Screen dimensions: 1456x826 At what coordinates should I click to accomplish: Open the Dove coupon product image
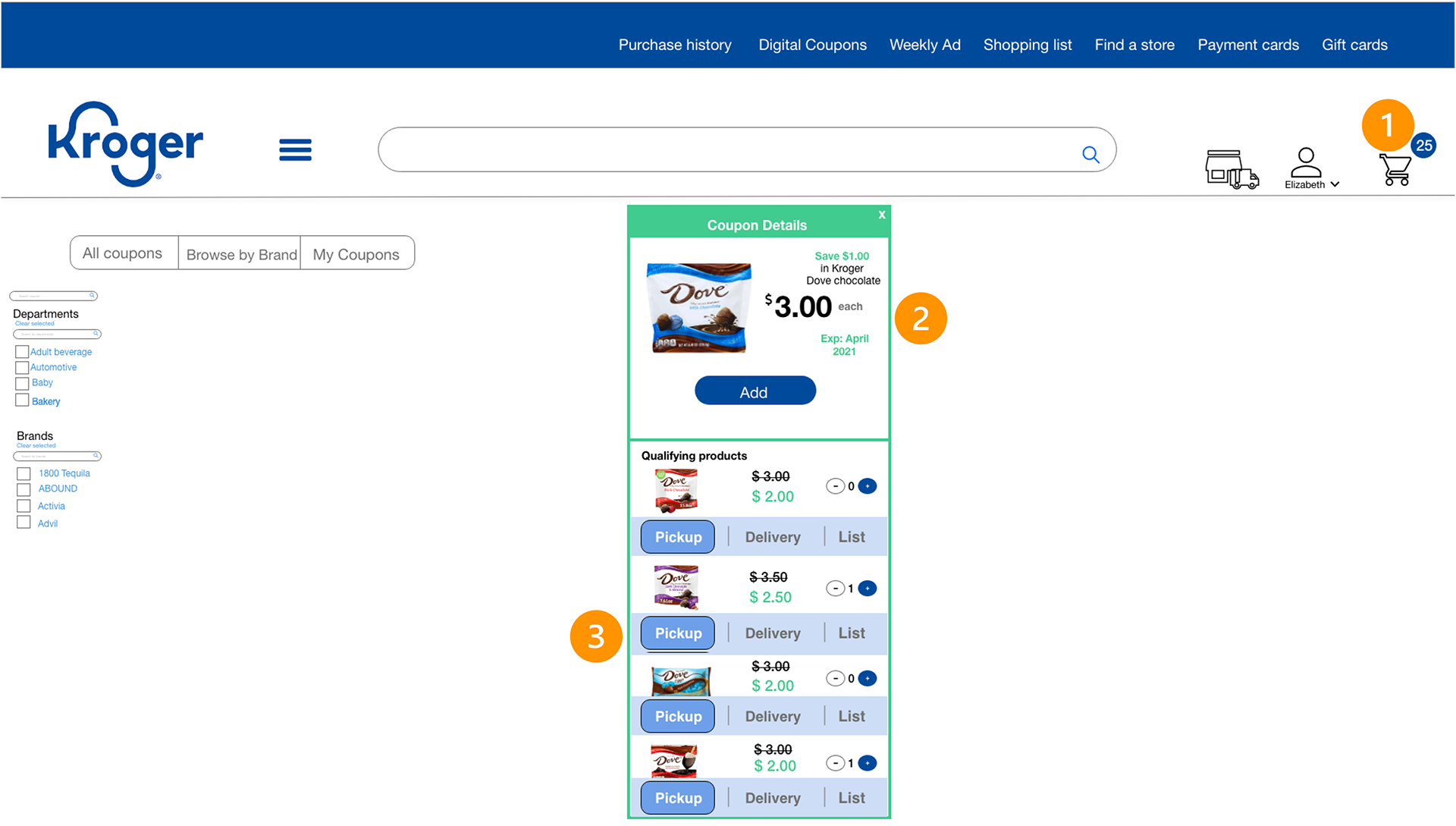pos(700,308)
